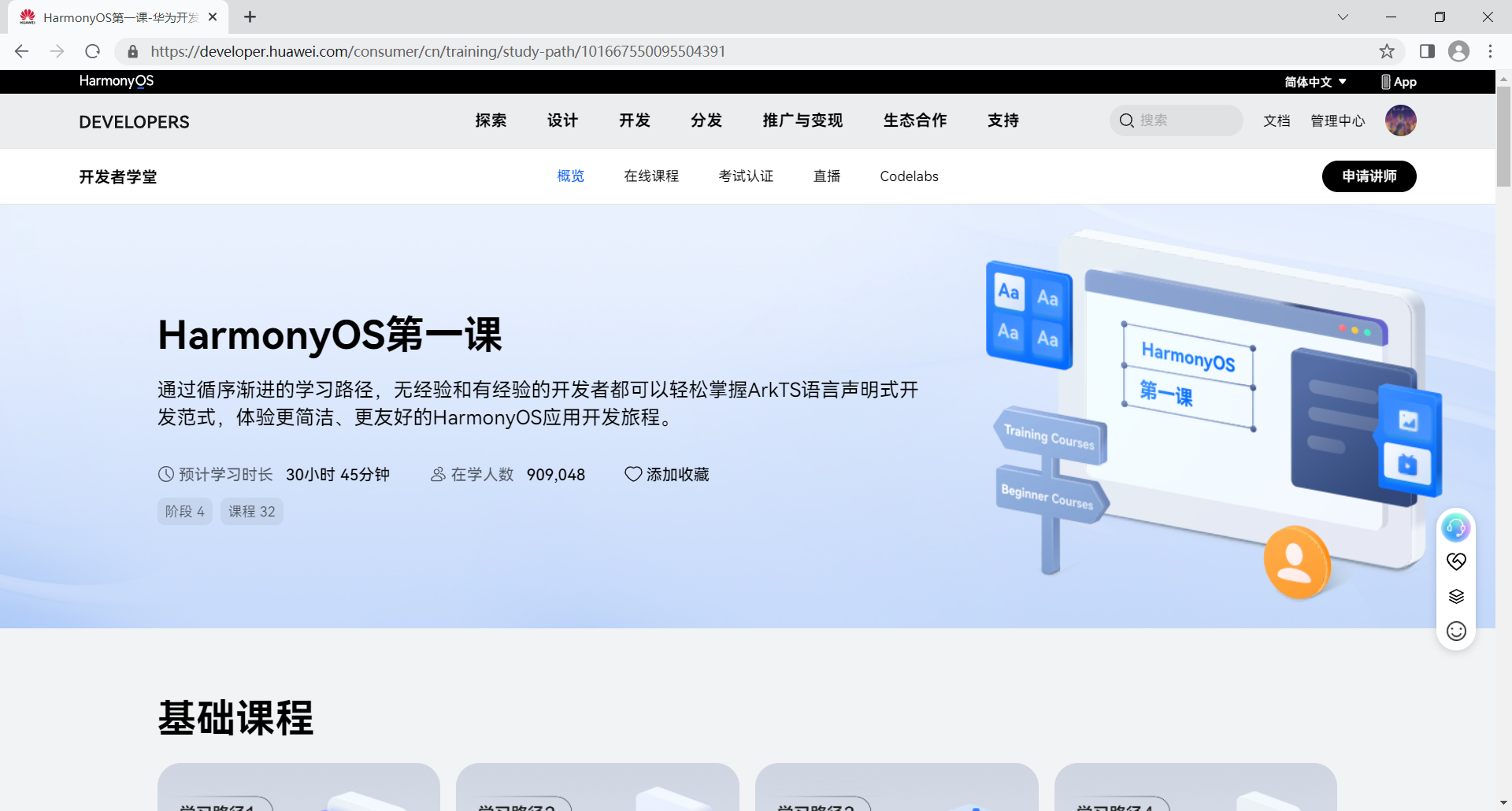Viewport: 1512px width, 811px height.
Task: Open the 设计 menu
Action: (x=562, y=120)
